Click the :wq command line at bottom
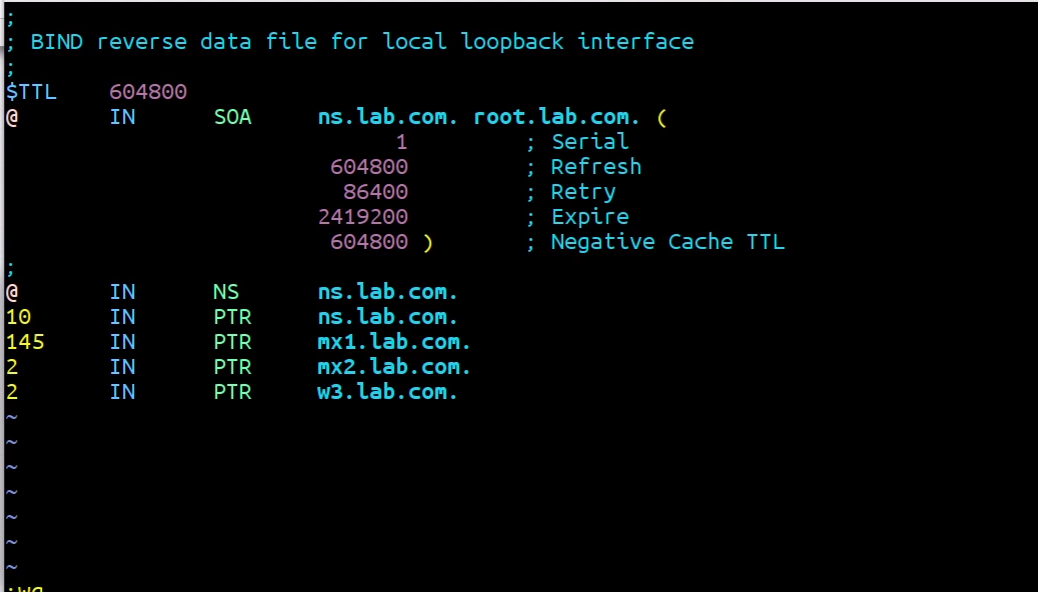 (25, 587)
